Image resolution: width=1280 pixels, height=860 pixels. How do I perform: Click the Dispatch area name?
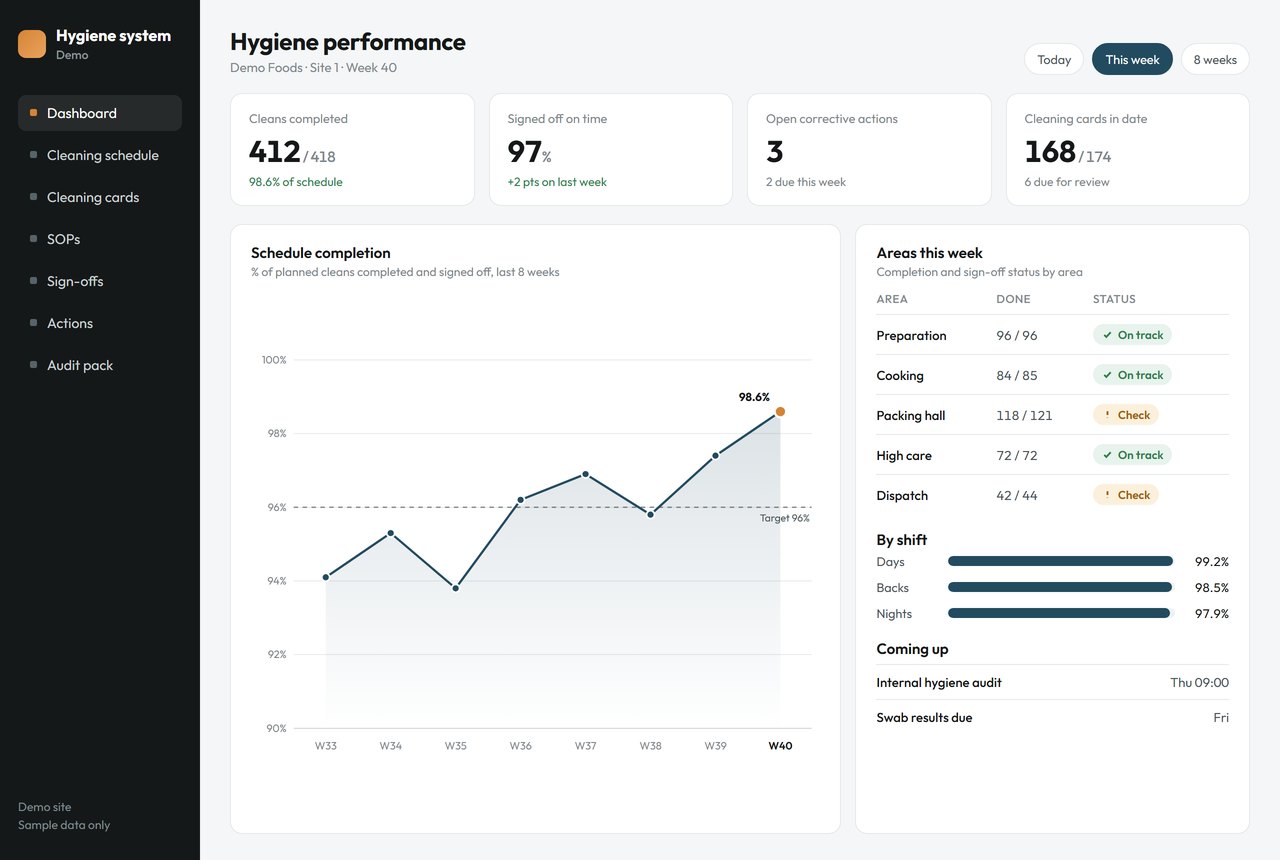click(x=902, y=495)
